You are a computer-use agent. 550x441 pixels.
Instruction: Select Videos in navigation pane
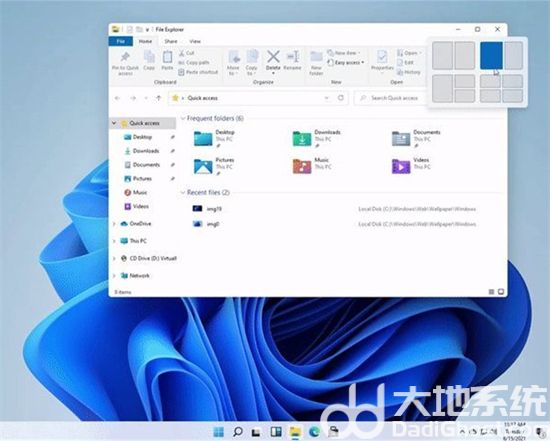point(141,206)
